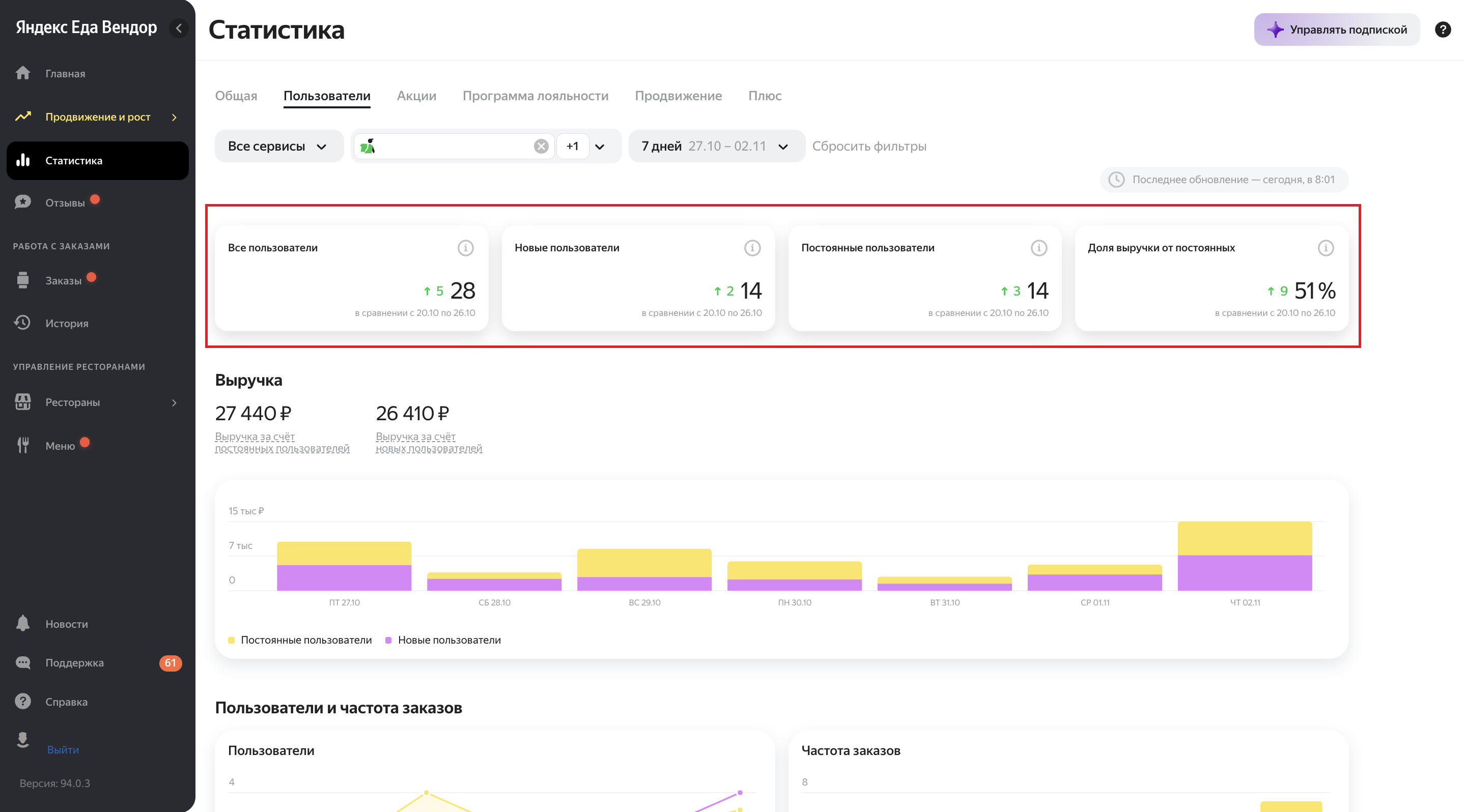This screenshot has width=1464, height=812.
Task: Open the help question mark icon
Action: pos(1443,30)
